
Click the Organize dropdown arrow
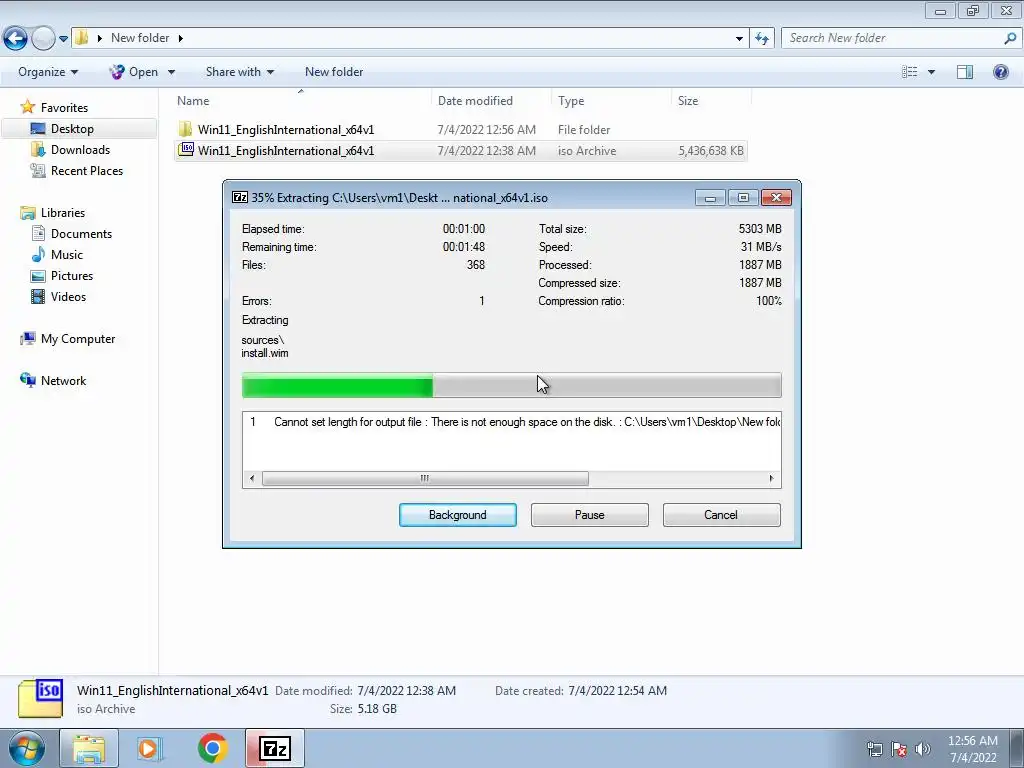point(74,72)
